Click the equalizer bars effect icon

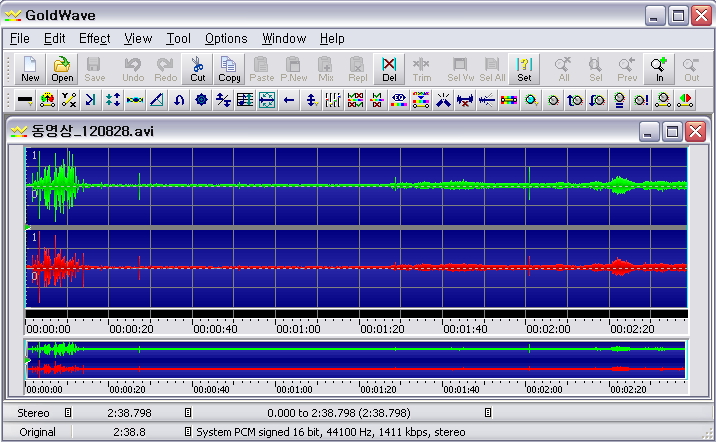333,100
